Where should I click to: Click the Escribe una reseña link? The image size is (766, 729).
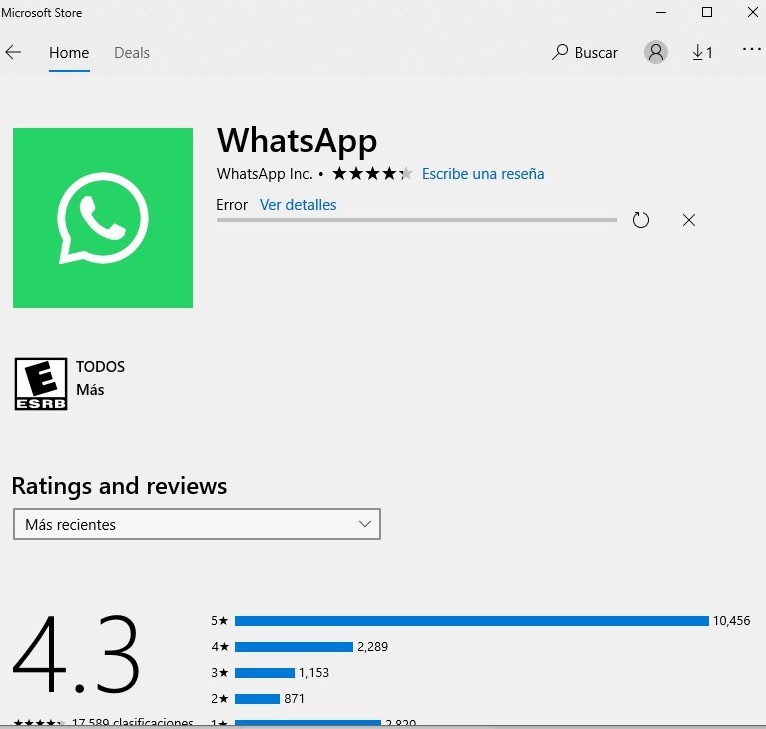(x=483, y=174)
